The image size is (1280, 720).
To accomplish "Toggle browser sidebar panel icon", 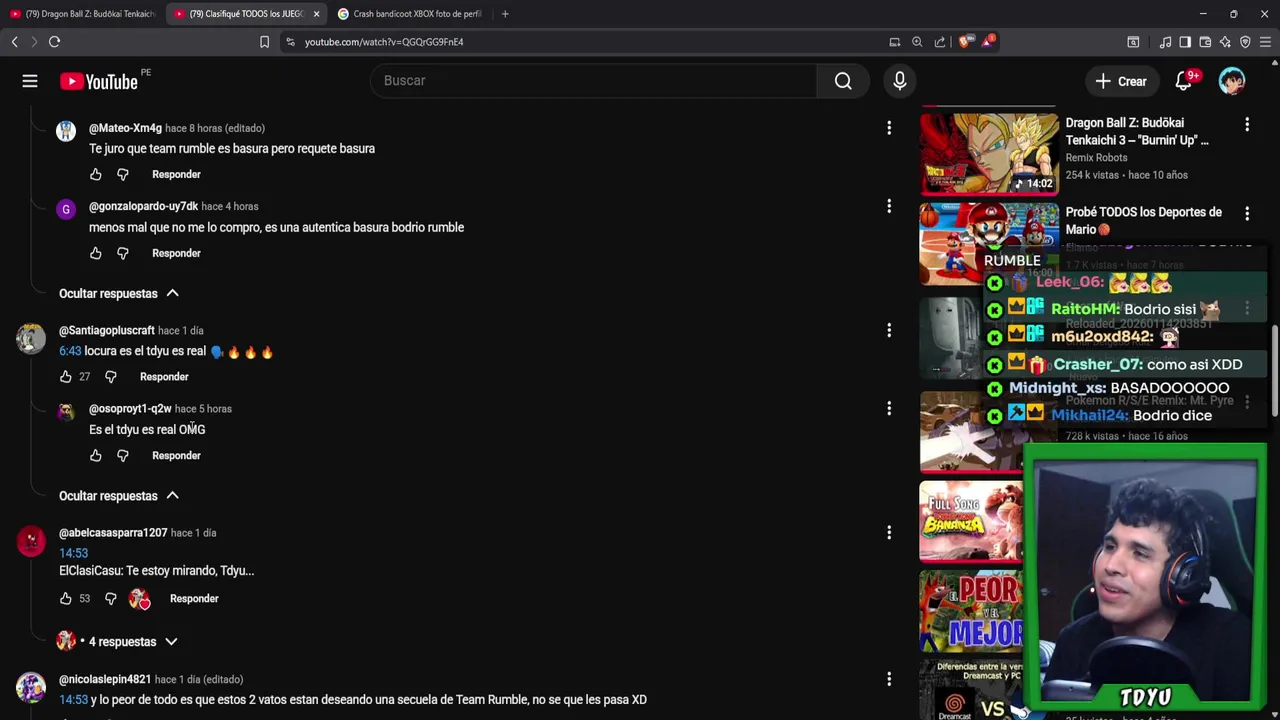I will click(x=1185, y=42).
